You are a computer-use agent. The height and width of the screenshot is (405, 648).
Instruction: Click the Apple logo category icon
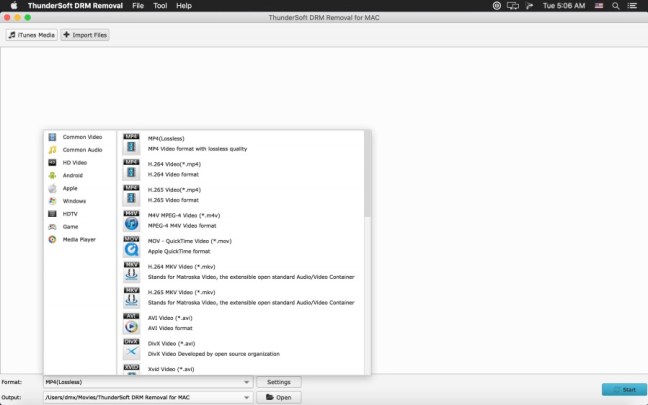[52, 188]
